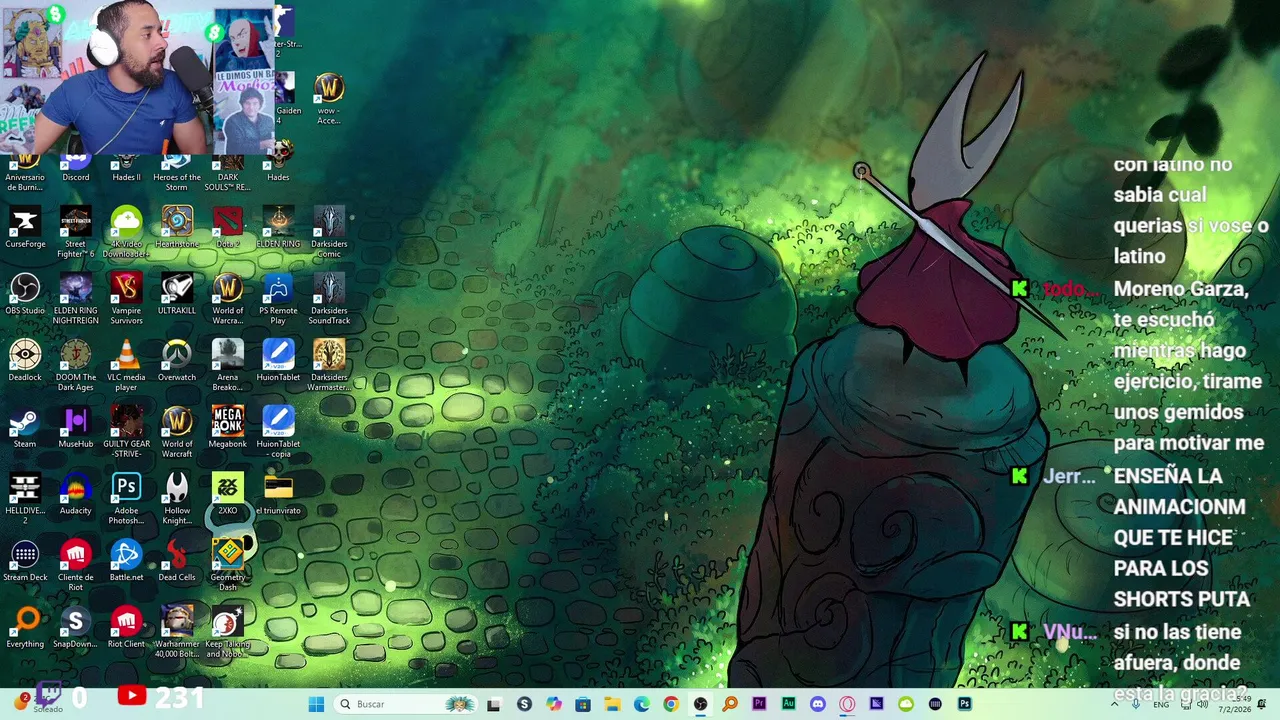Launch OBS Studio from the desktop

[x=25, y=295]
